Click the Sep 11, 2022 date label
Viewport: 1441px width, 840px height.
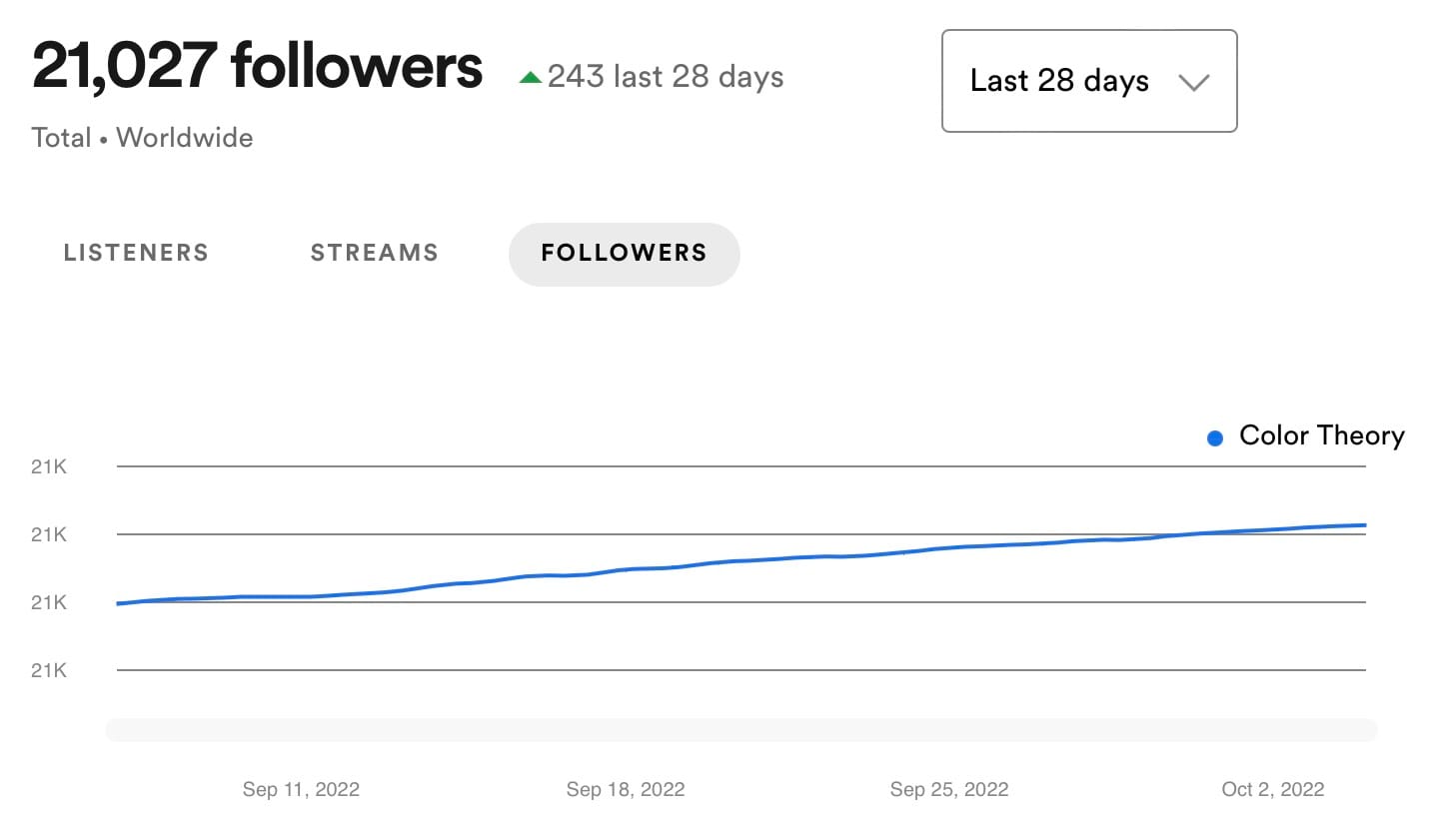[x=301, y=789]
